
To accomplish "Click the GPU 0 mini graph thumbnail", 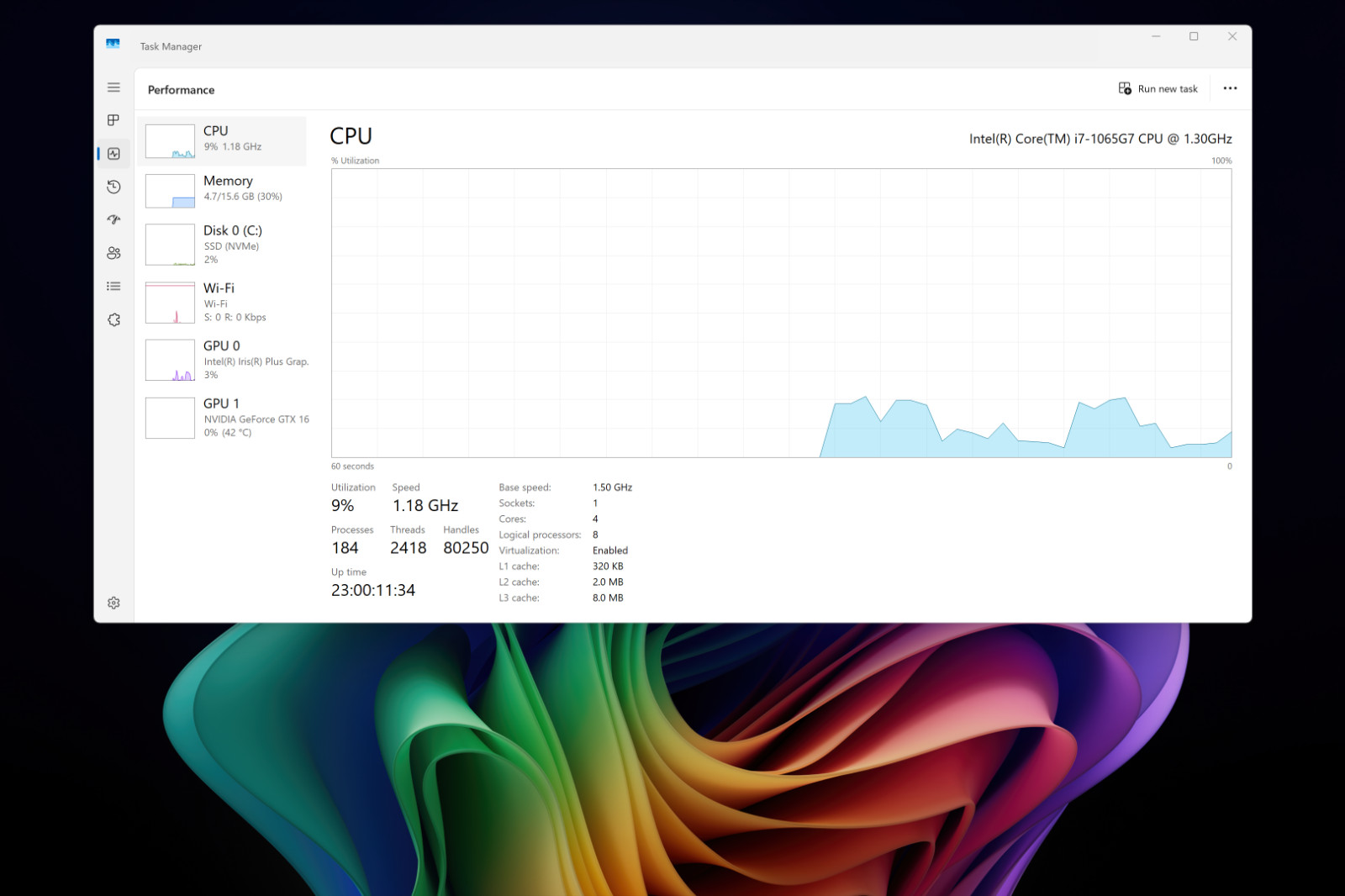I will 170,360.
